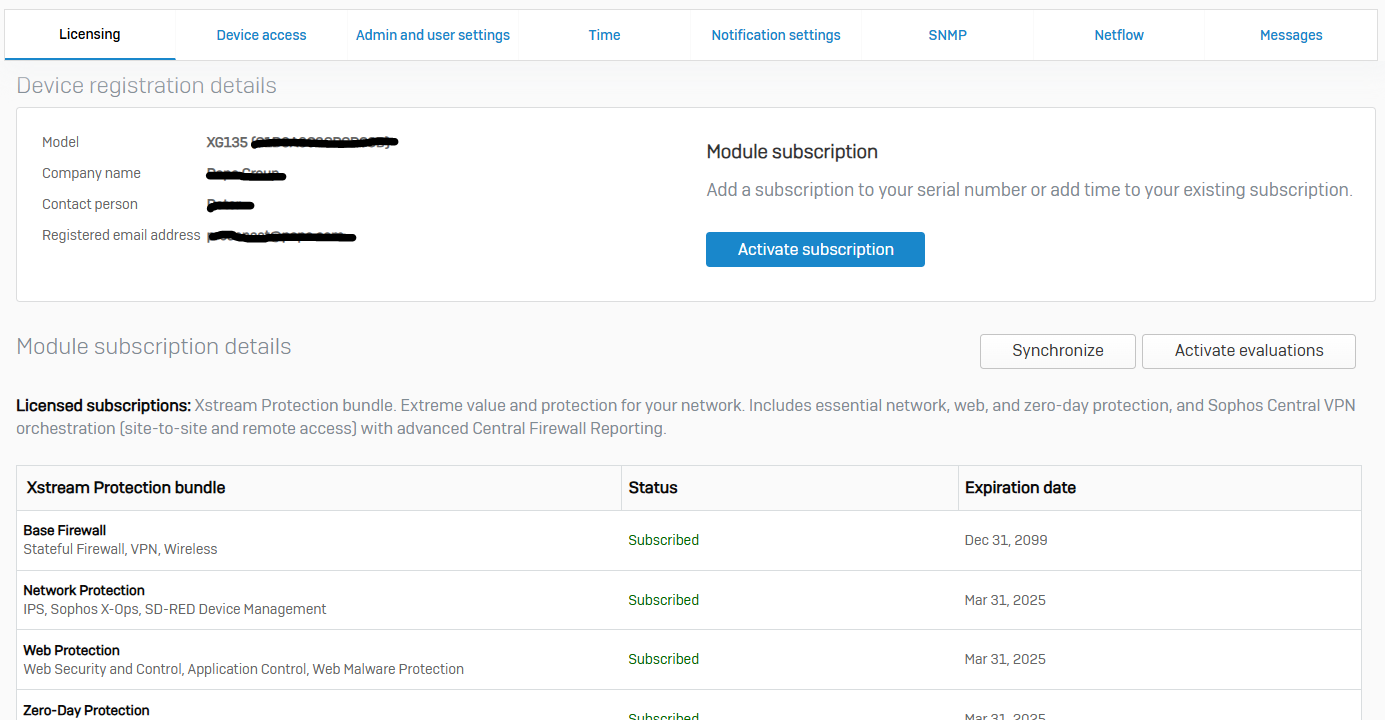Click the Synchronize button

point(1058,351)
